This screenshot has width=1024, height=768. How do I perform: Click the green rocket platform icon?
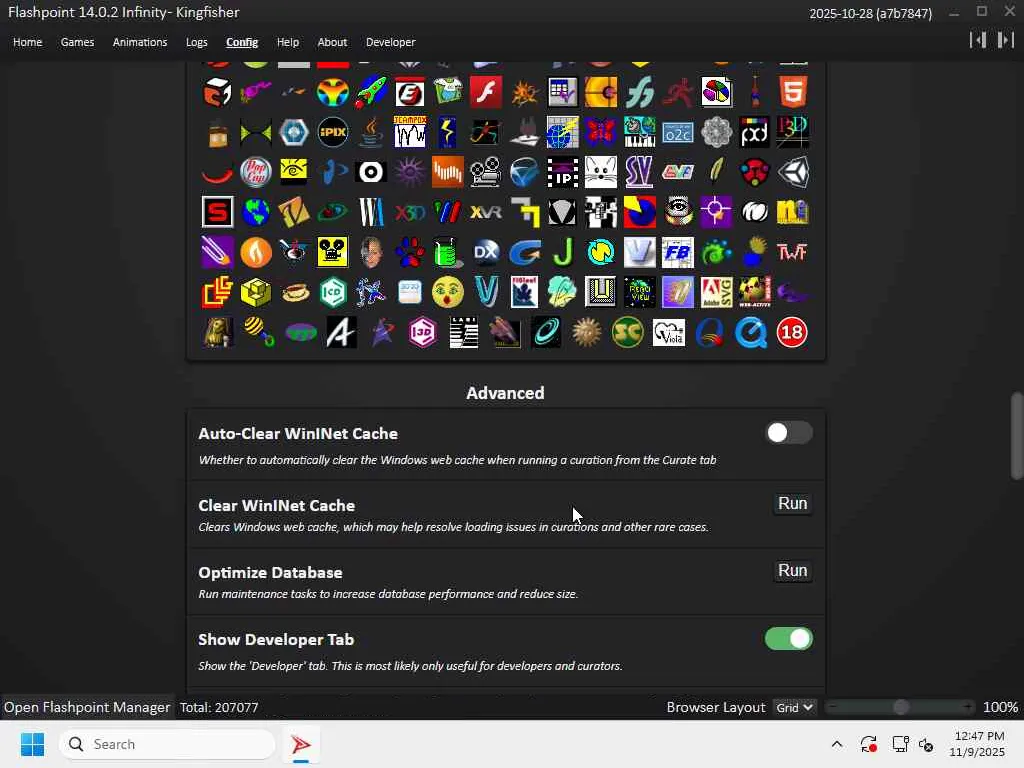(371, 92)
